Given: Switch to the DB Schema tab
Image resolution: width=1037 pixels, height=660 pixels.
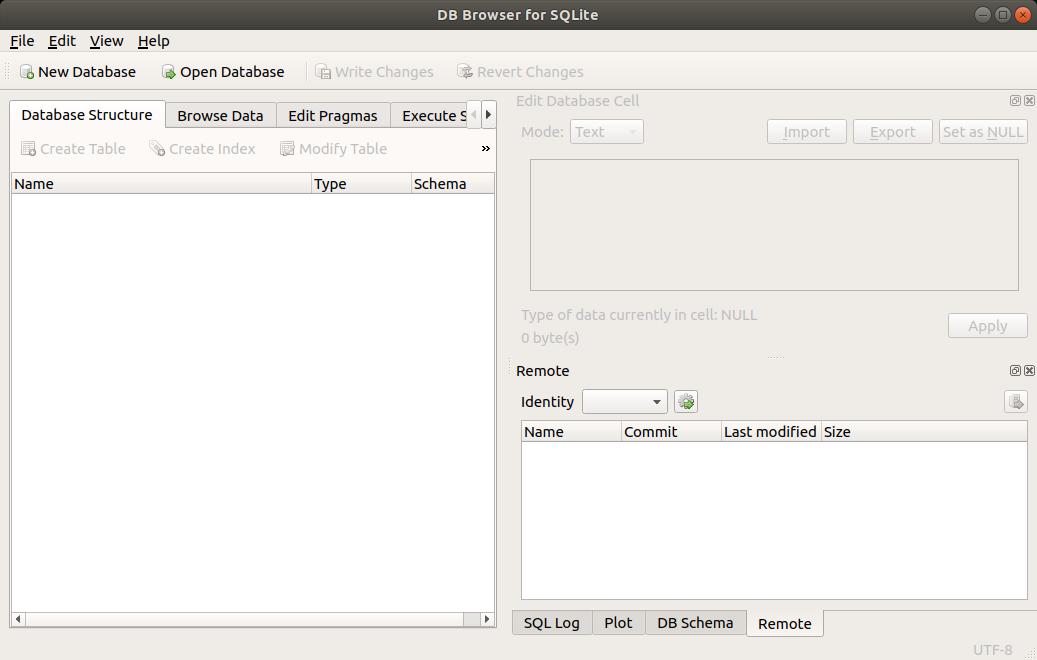Looking at the screenshot, I should 695,623.
